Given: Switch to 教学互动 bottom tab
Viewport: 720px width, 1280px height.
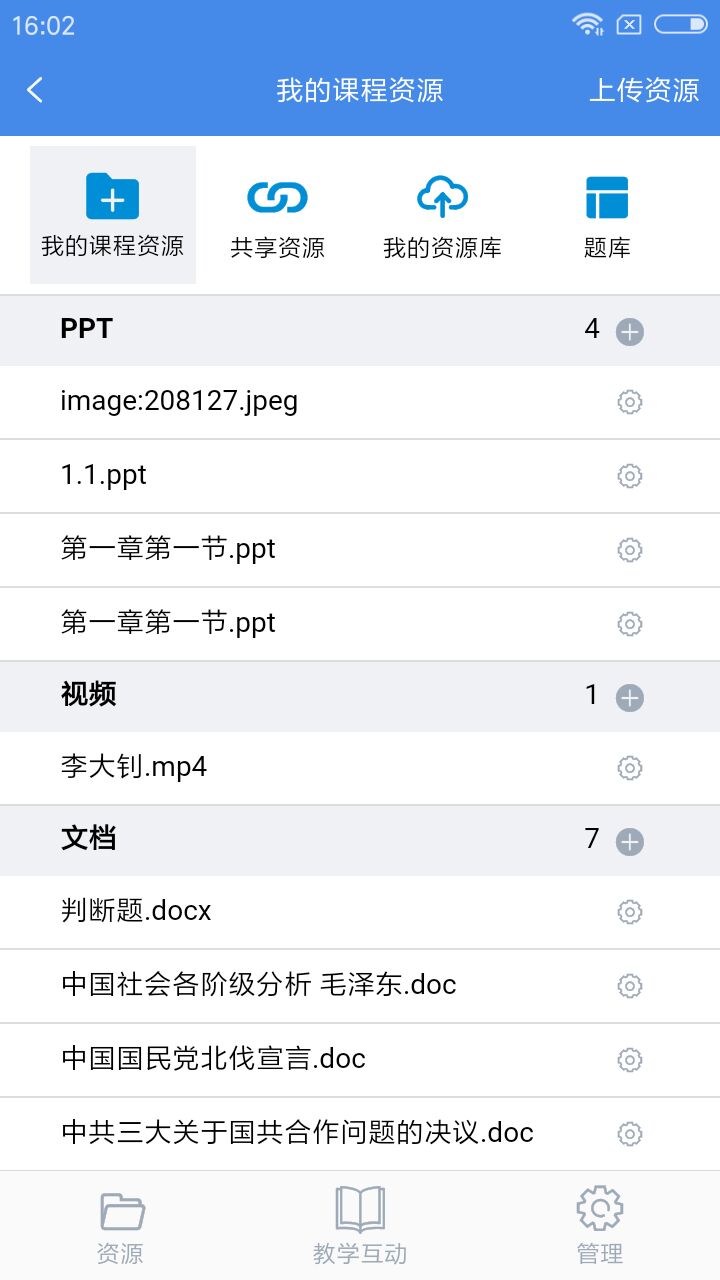Looking at the screenshot, I should click(360, 1226).
